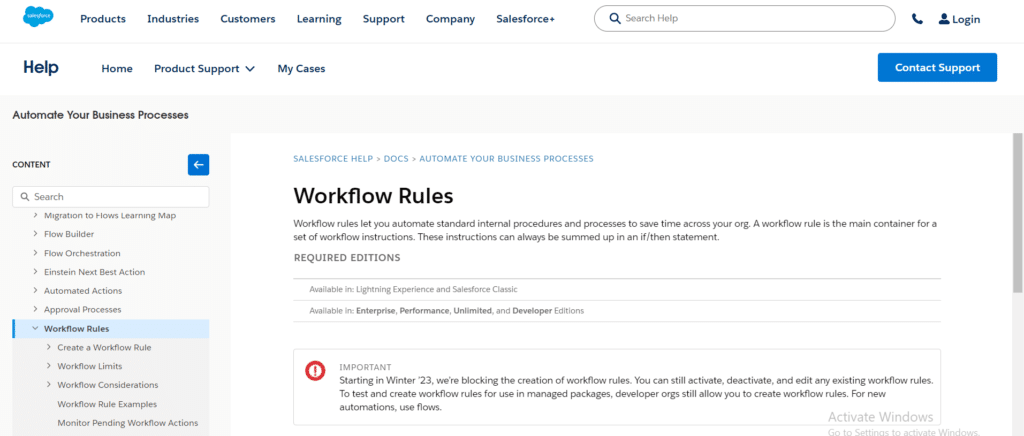The image size is (1024, 436).
Task: Go to My Cases tab
Action: coord(301,69)
